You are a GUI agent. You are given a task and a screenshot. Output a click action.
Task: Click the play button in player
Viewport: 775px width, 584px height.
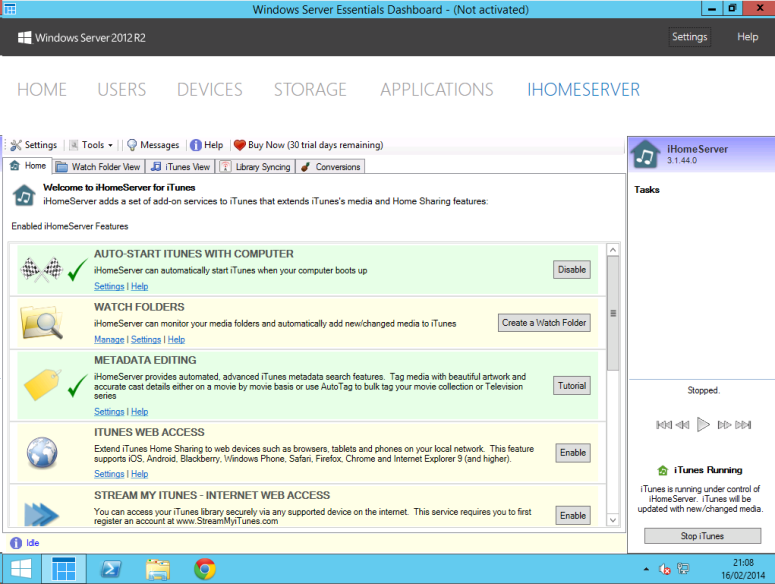click(703, 424)
